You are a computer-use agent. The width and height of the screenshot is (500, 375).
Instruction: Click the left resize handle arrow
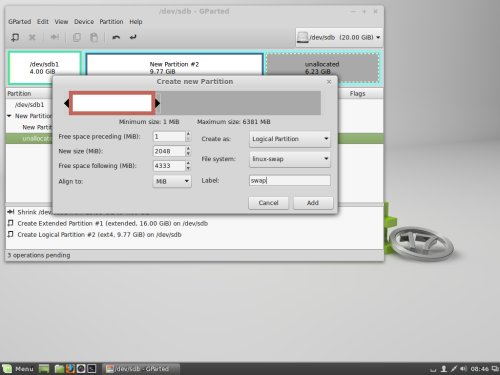[x=67, y=103]
